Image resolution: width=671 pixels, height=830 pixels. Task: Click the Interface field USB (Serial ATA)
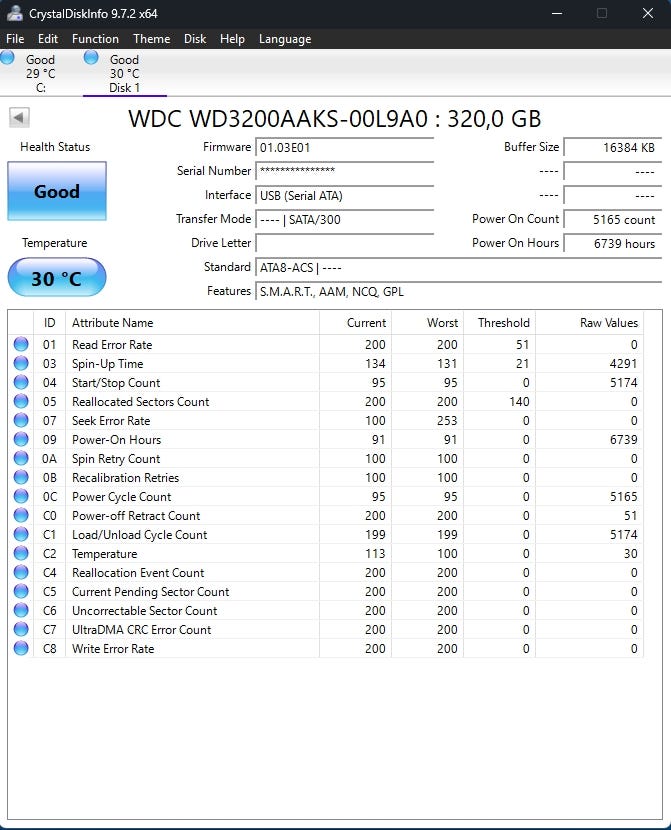point(344,195)
